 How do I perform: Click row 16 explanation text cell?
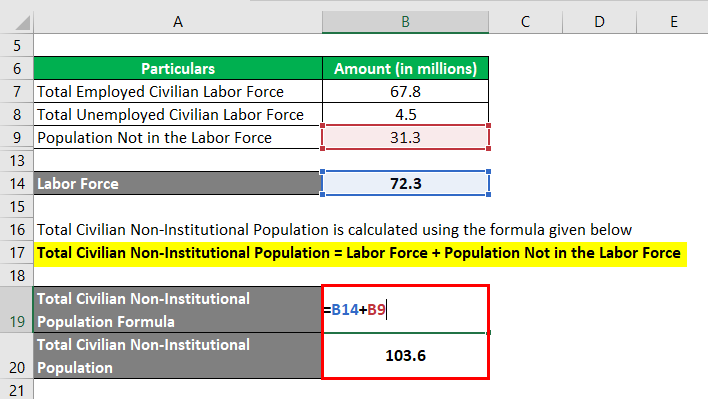tap(334, 230)
